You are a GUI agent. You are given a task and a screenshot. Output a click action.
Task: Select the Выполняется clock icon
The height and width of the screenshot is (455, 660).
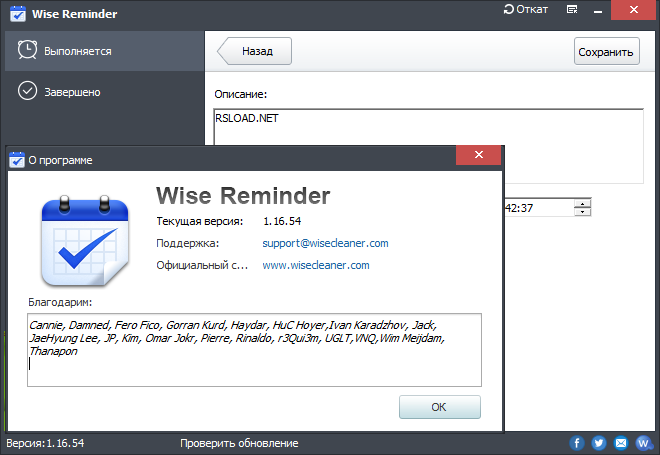27,50
